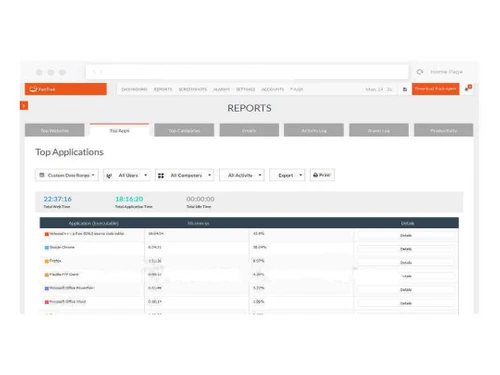Open the Settings menu item
The height and width of the screenshot is (375, 500).
click(245, 89)
